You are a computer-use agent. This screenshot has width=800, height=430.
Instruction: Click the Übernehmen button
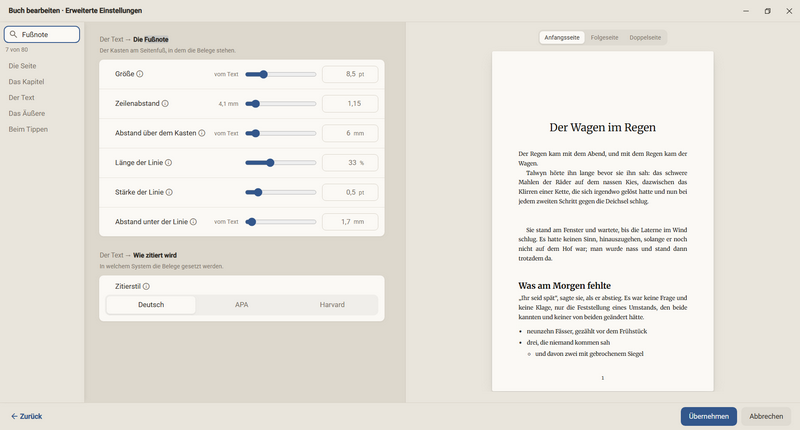(708, 416)
